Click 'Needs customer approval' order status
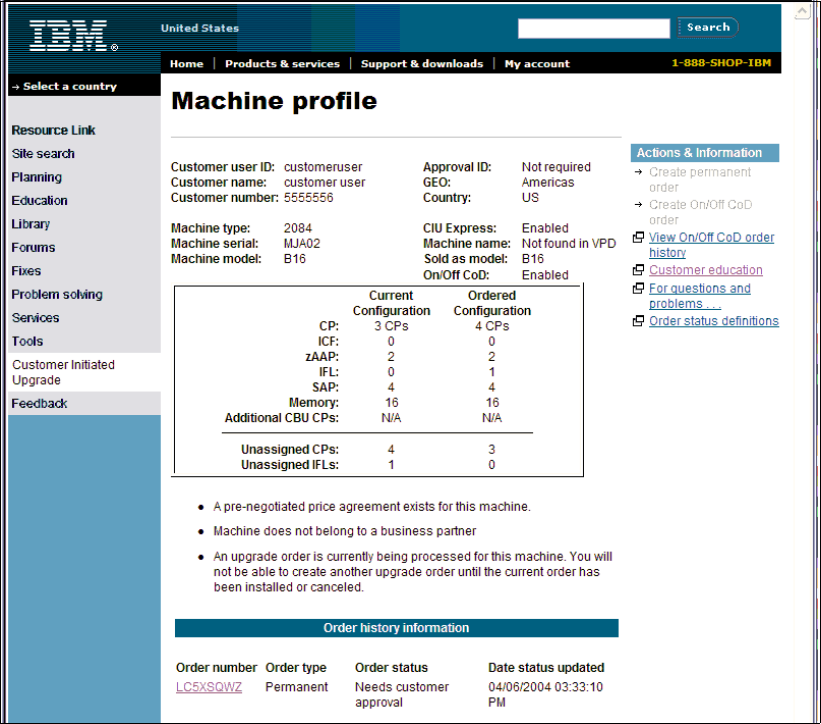The height and width of the screenshot is (724, 821). click(402, 694)
